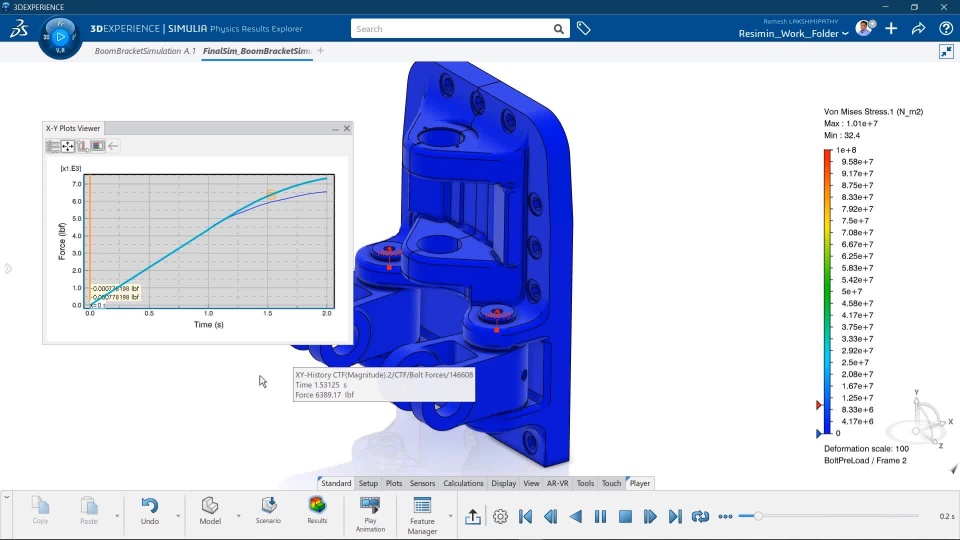Click the axis probe tool in X-Y Plots Viewer

click(x=83, y=146)
